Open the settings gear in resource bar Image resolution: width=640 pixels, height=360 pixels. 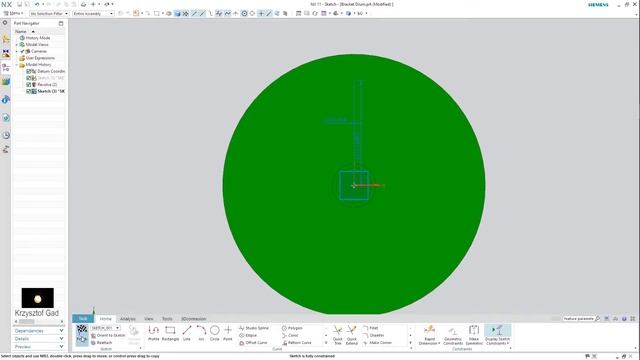pyautogui.click(x=5, y=23)
